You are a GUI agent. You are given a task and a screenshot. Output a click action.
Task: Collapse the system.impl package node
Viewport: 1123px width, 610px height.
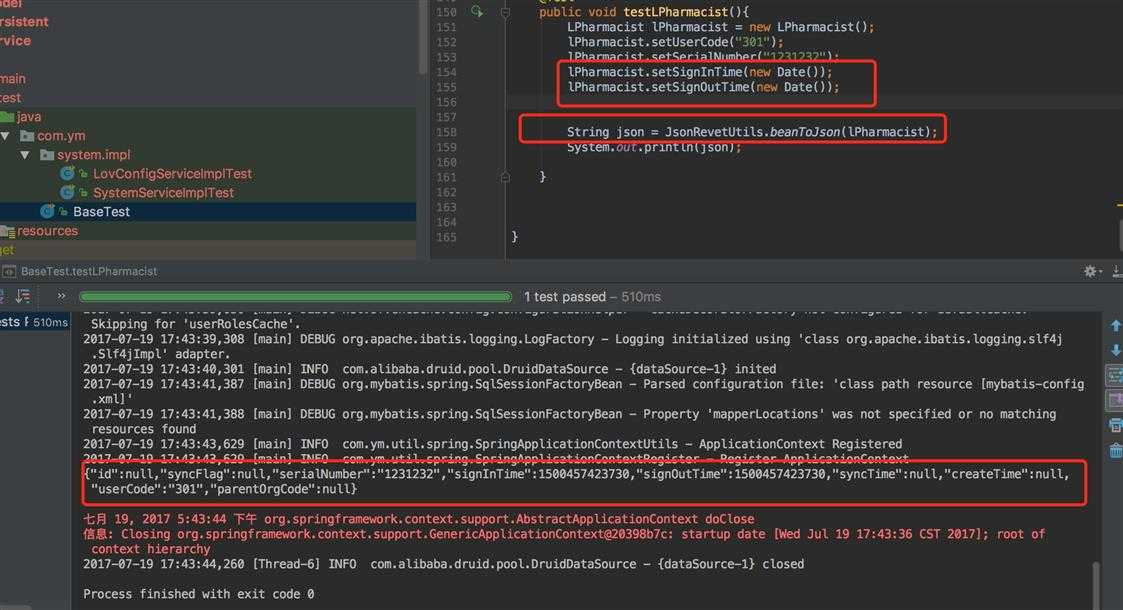pos(25,155)
